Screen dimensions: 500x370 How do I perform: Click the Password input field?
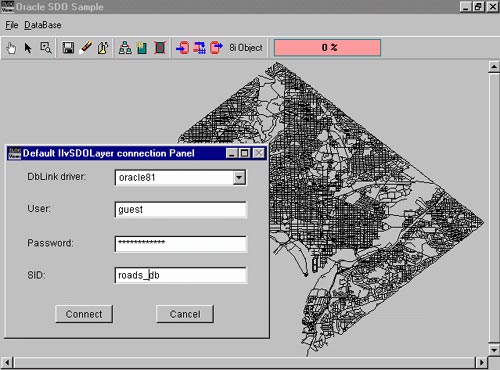coord(180,244)
